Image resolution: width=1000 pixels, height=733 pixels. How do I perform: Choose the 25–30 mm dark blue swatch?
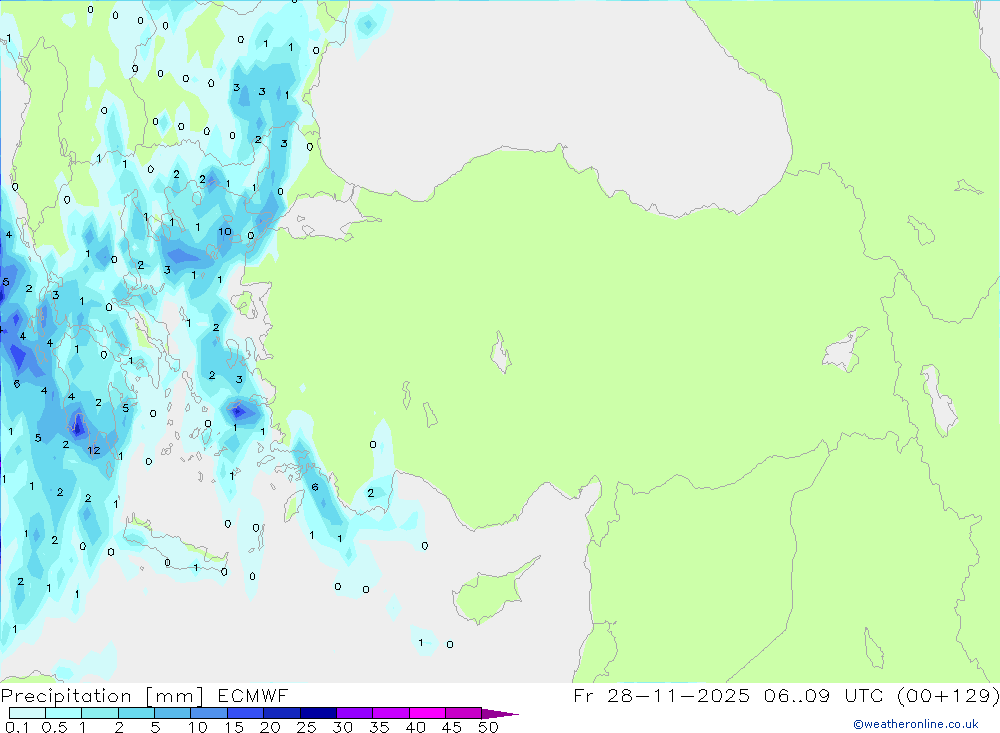click(318, 713)
